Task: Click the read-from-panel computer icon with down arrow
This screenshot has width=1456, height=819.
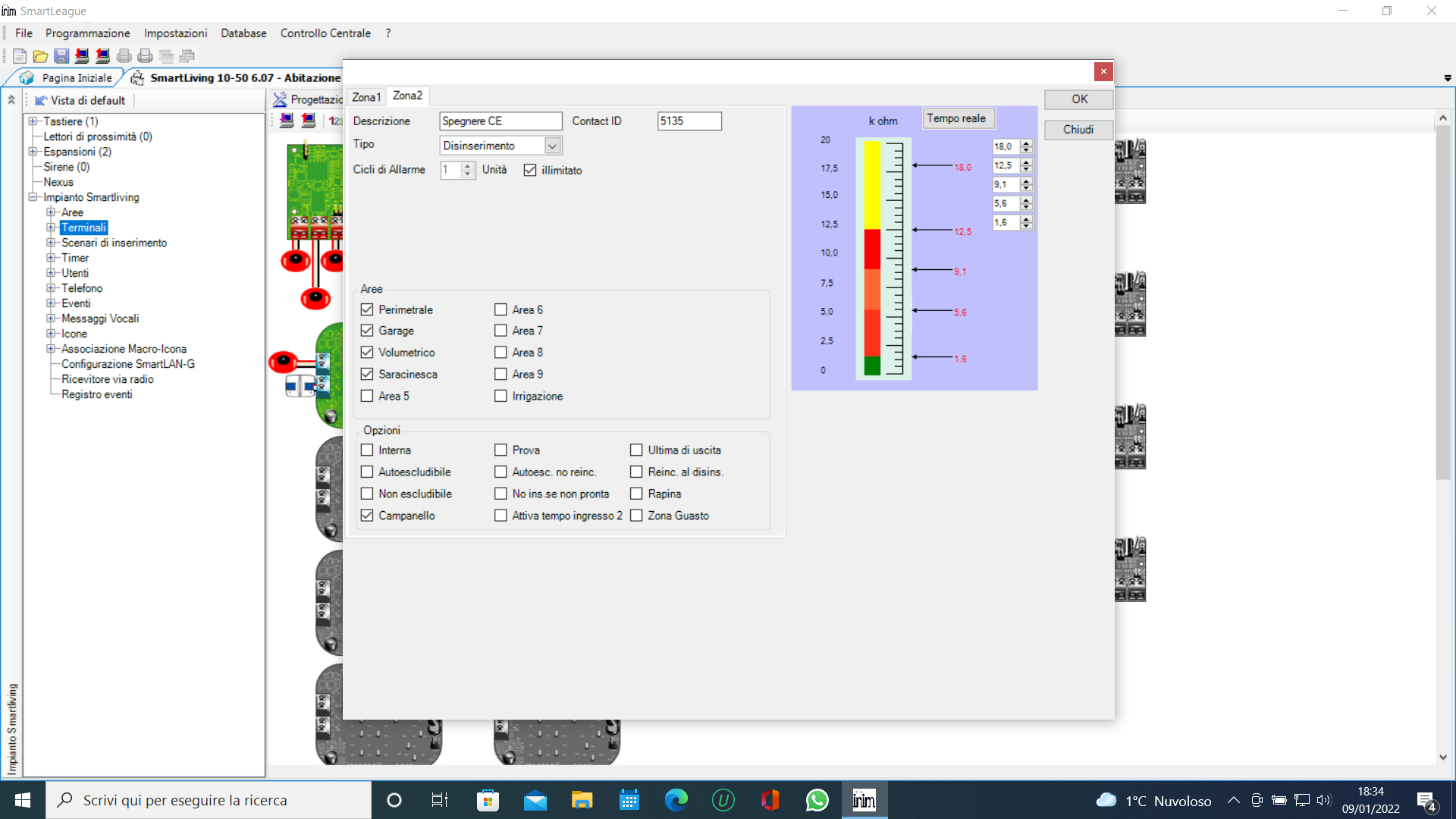Action: (x=82, y=56)
